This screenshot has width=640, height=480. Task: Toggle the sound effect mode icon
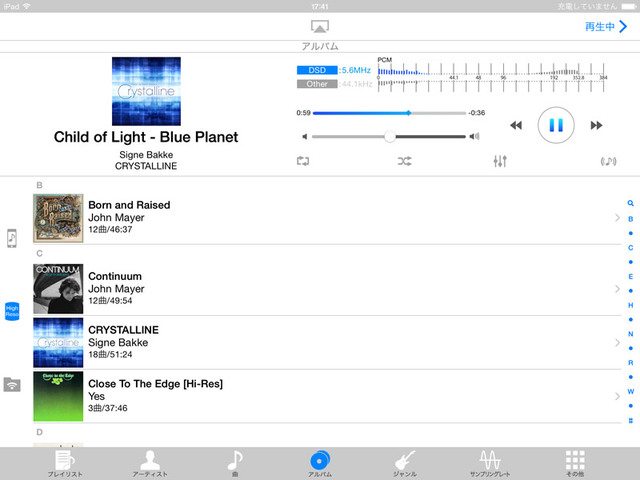tap(607, 161)
